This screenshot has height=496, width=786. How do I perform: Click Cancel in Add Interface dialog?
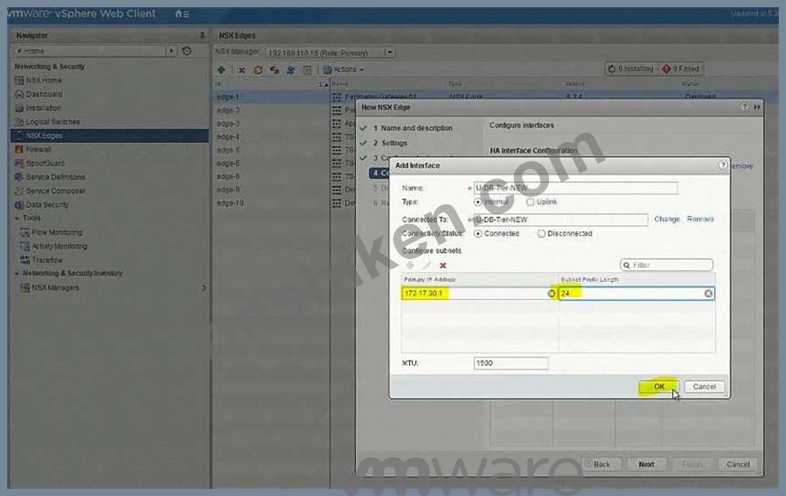coord(704,387)
